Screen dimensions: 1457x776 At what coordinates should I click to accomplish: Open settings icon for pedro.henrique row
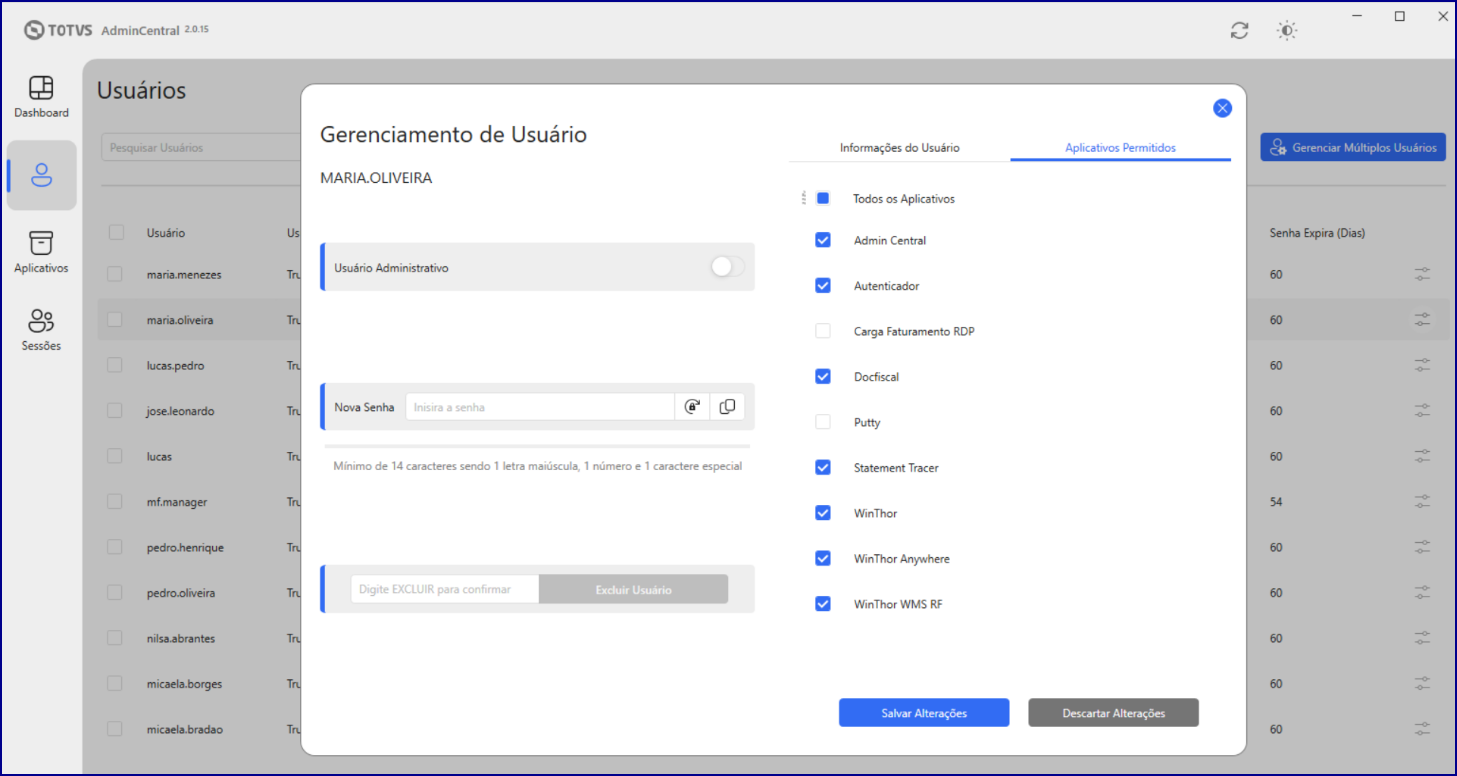(x=1422, y=547)
